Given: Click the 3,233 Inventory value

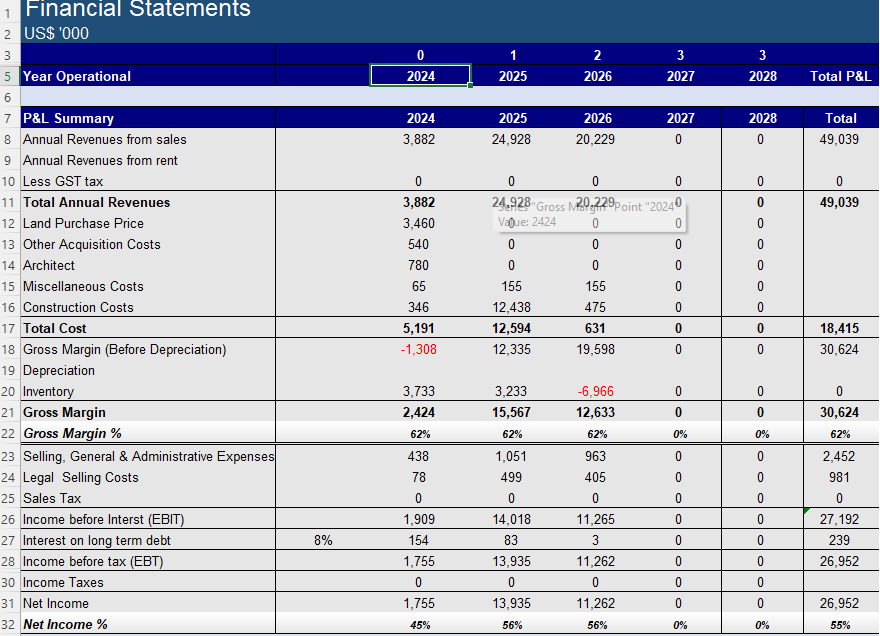Looking at the screenshot, I should click(511, 392).
